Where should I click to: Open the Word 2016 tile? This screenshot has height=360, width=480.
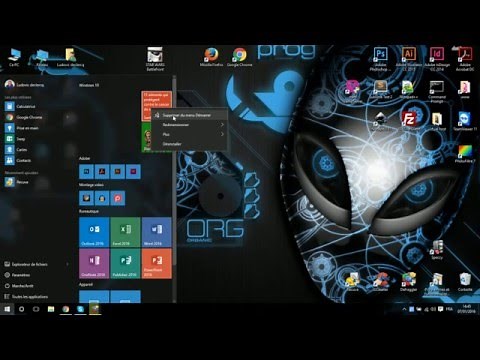click(156, 232)
